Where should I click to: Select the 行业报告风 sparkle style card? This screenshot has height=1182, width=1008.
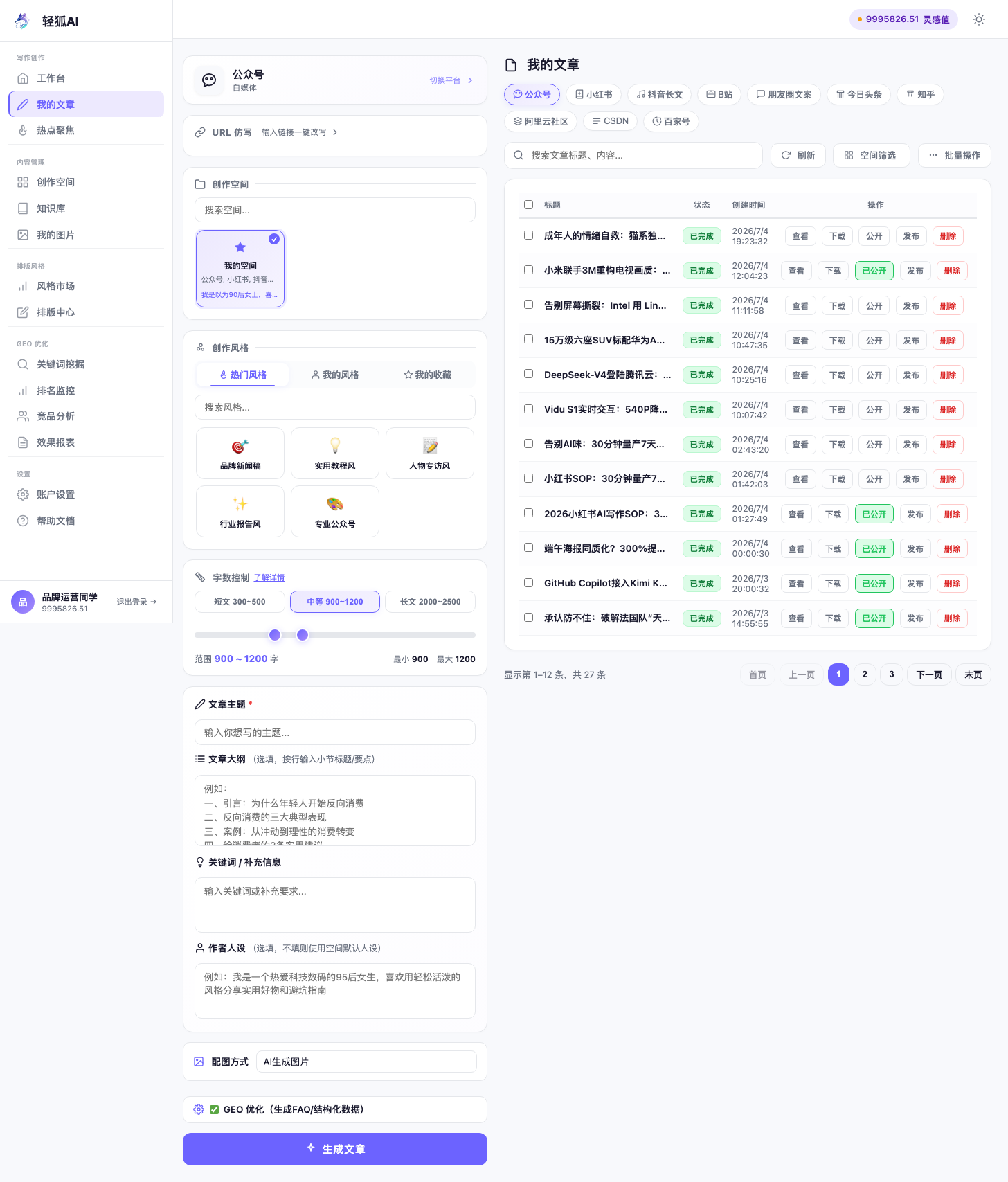coord(240,511)
